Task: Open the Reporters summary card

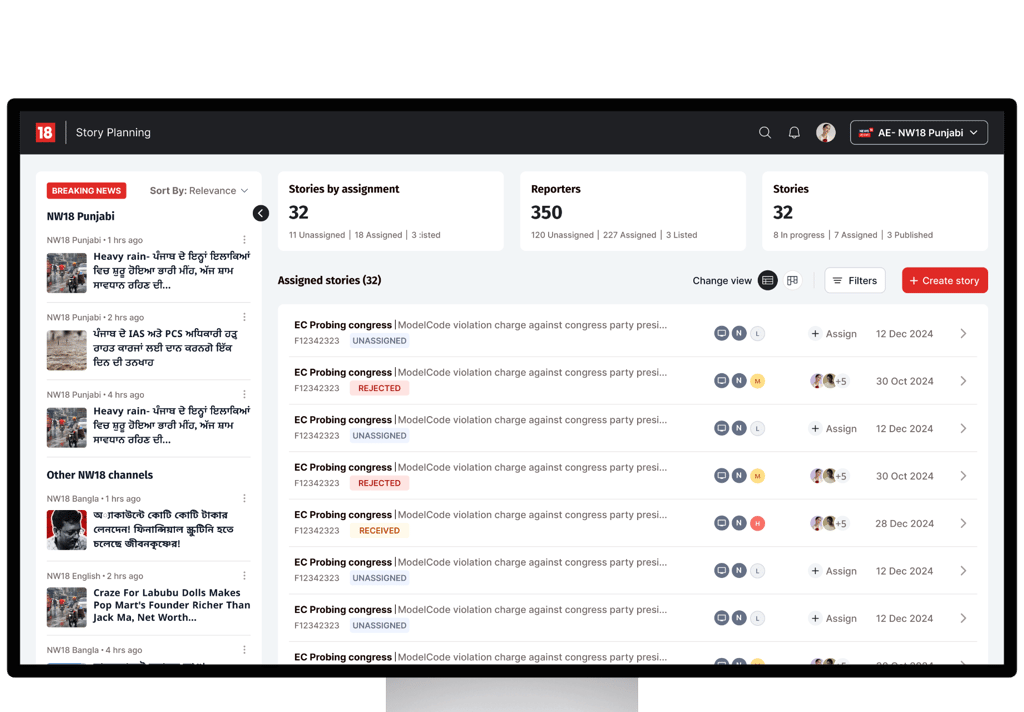Action: coord(632,211)
